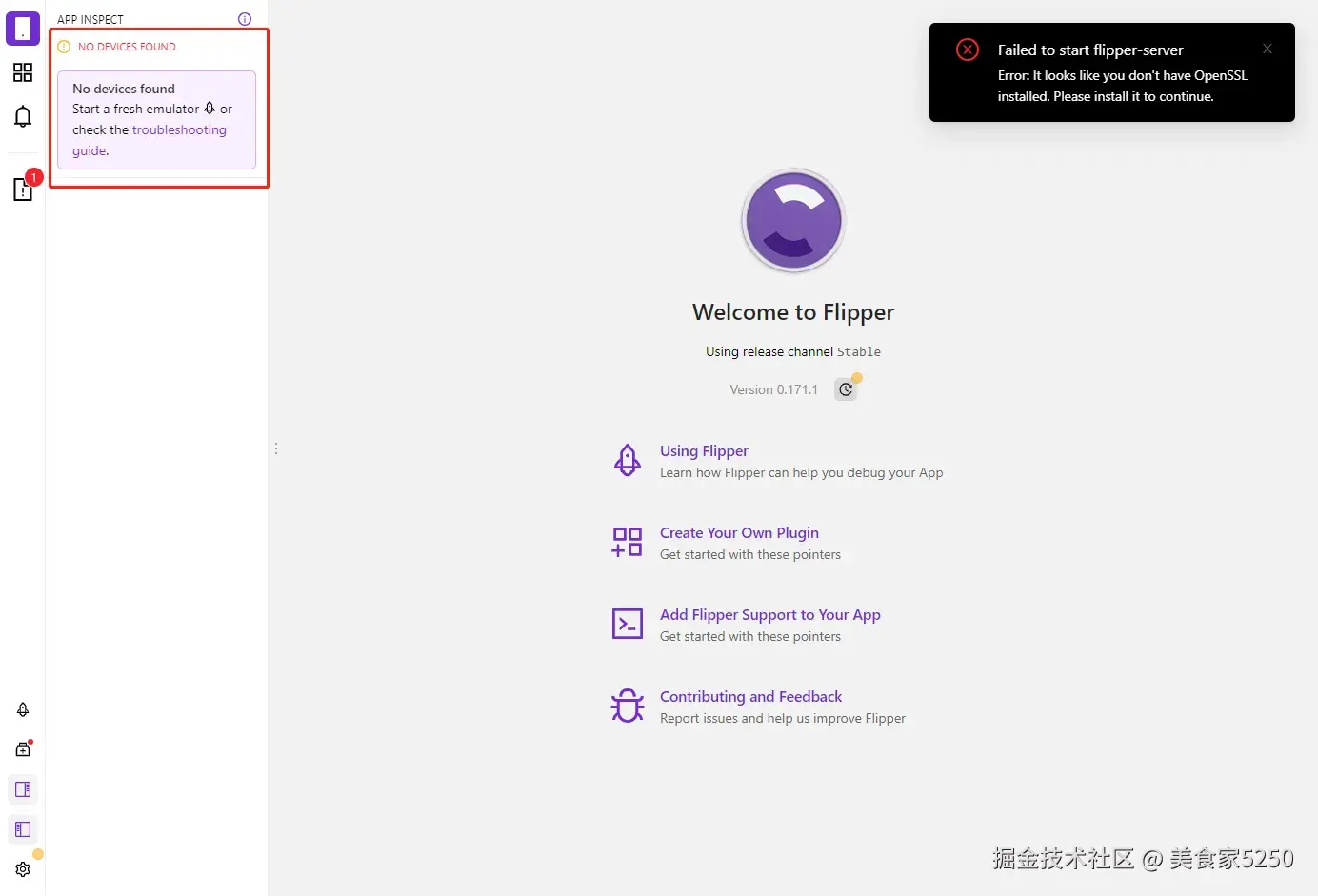Screen dimensions: 1318x896
Task: Open Add Flipper Support to Your App
Action: 770,615
